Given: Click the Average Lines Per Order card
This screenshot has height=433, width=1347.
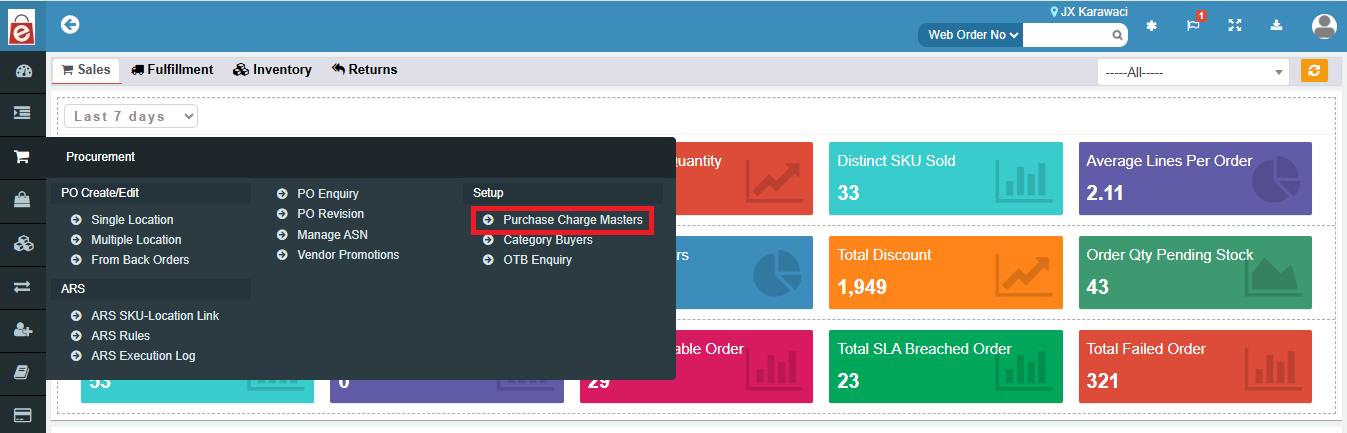Looking at the screenshot, I should point(1195,178).
